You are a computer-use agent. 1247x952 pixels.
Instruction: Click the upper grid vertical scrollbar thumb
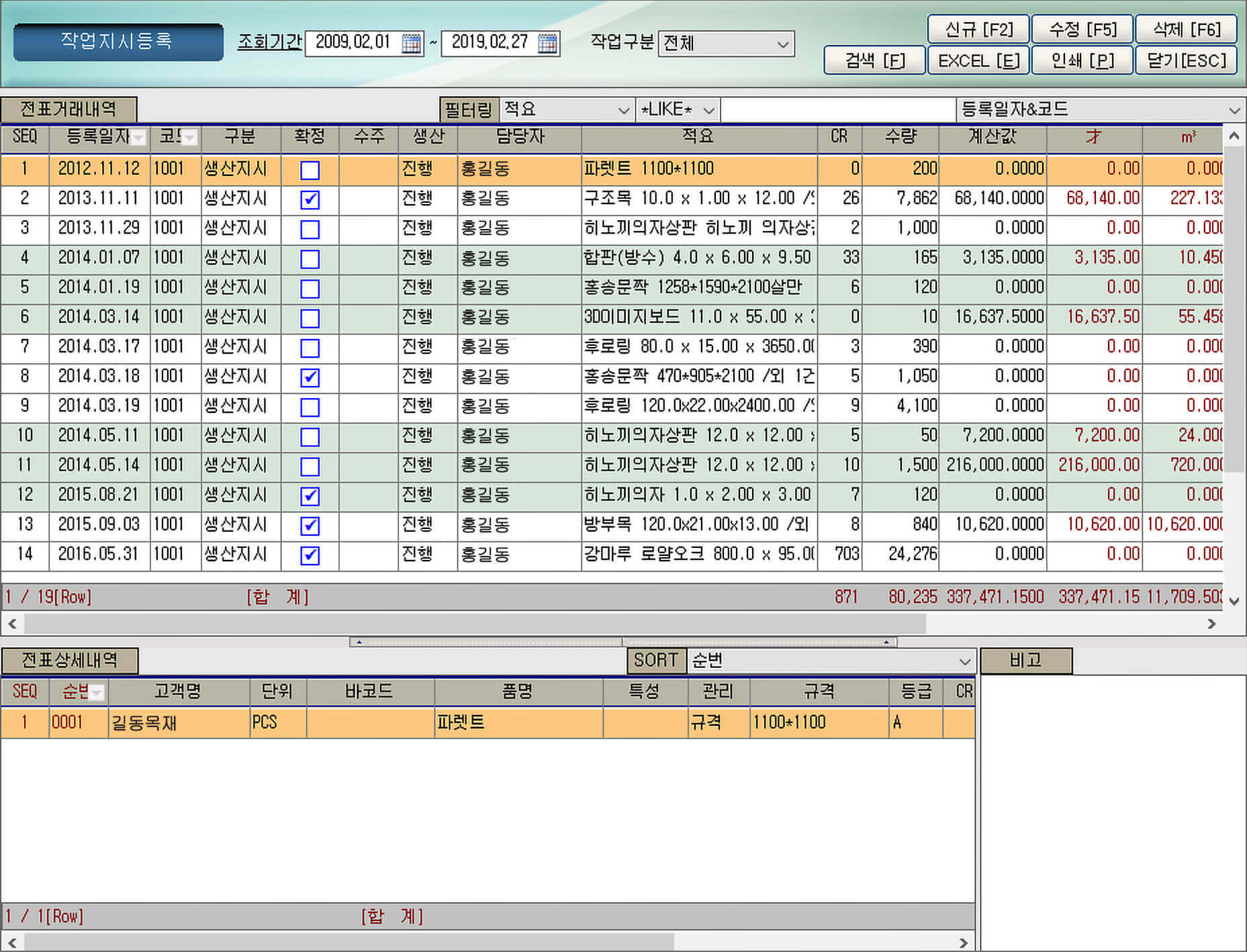point(1234,309)
